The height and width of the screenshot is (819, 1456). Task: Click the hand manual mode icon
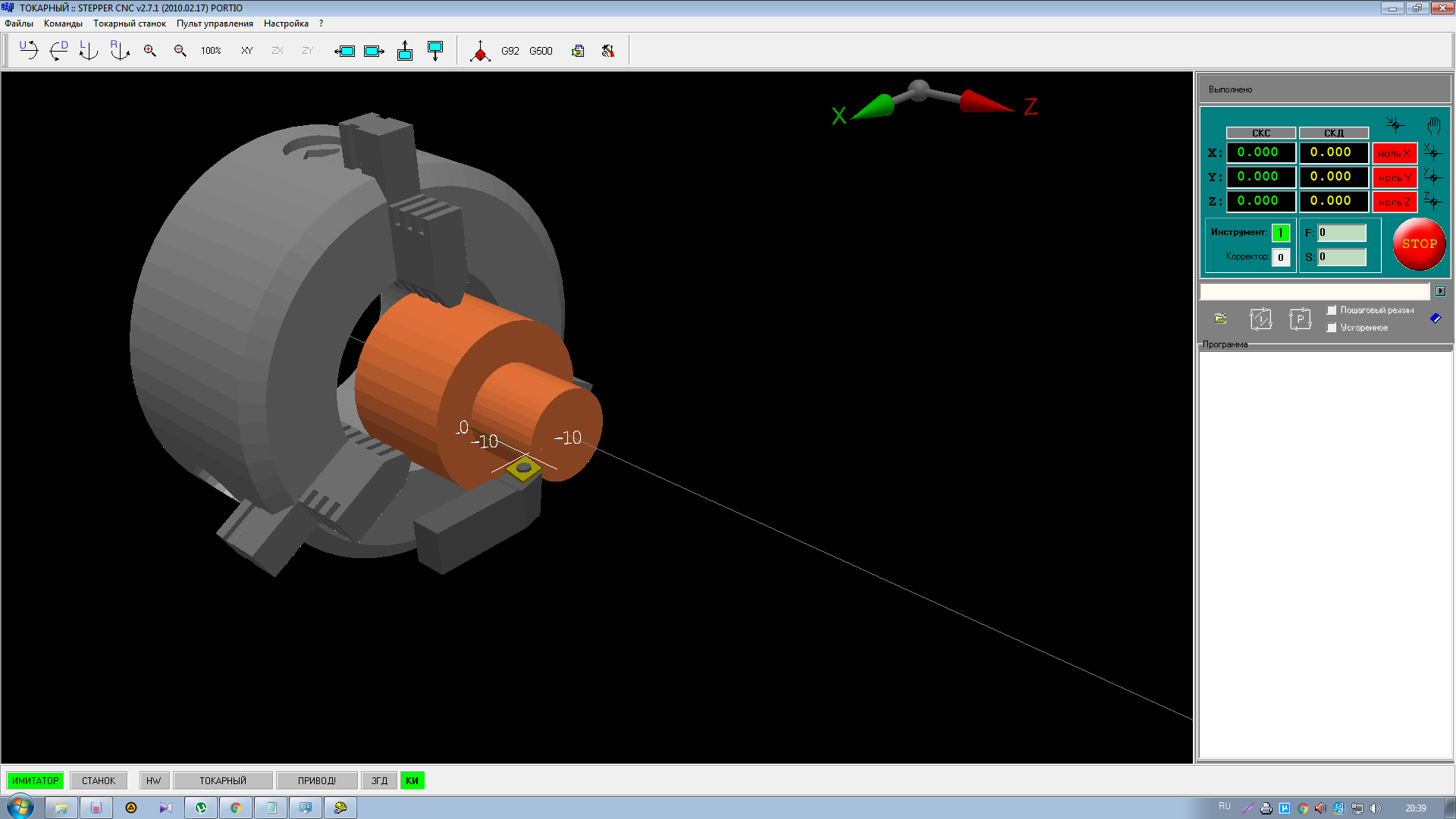pyautogui.click(x=1433, y=125)
